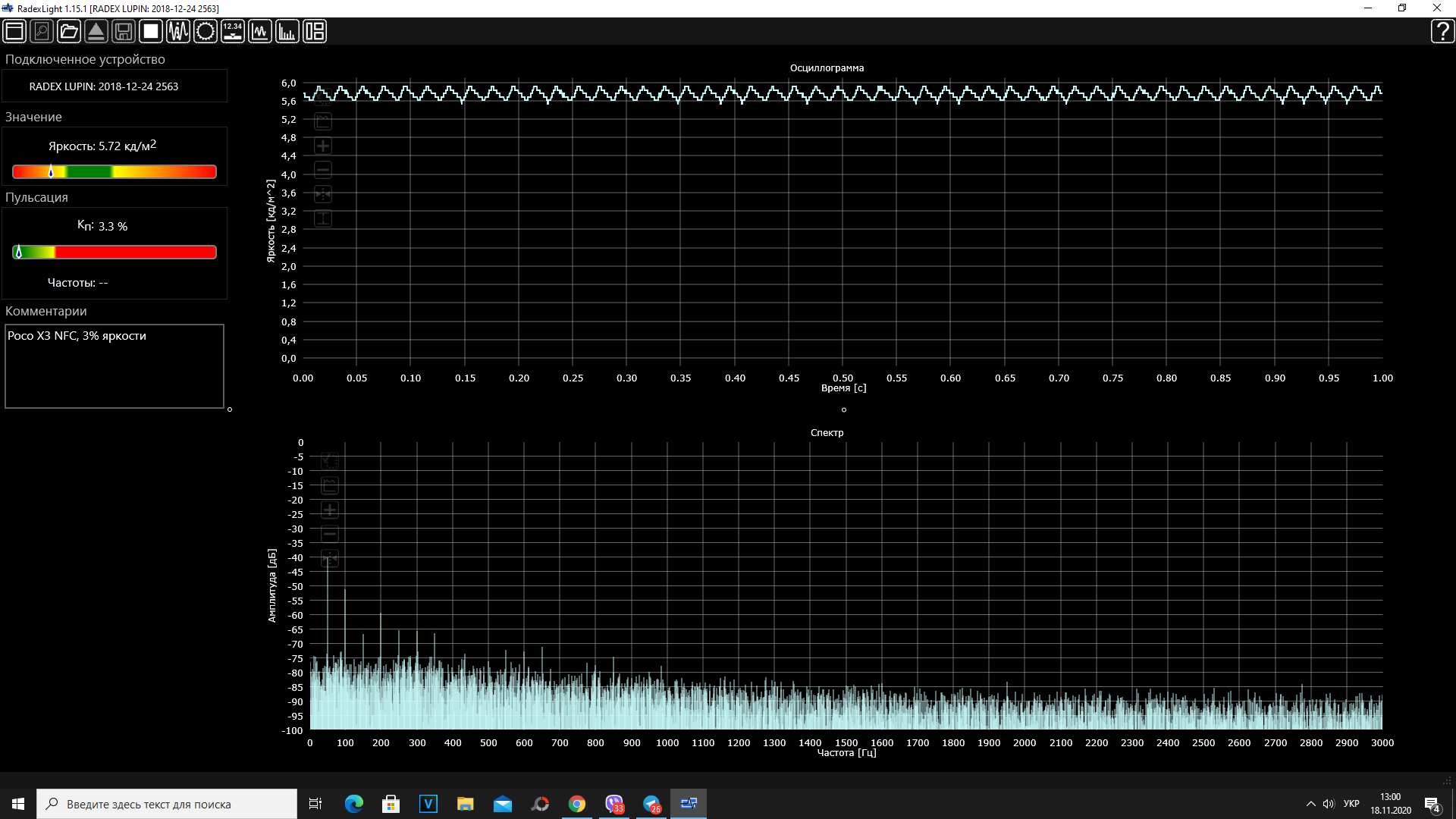1456x819 pixels.
Task: Toggle the oscillogram graph view icon
Action: coord(260,31)
